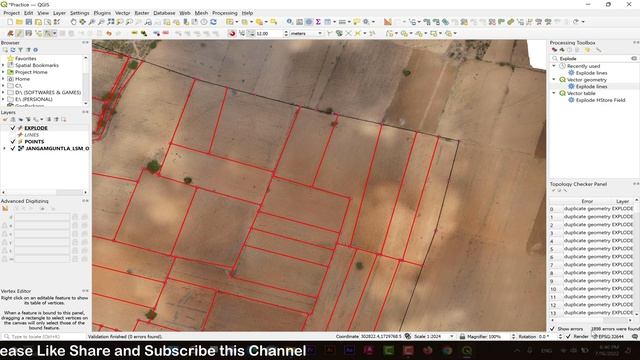The height and width of the screenshot is (360, 640).
Task: Select the Pan Map hand tool
Action: (x=73, y=22)
